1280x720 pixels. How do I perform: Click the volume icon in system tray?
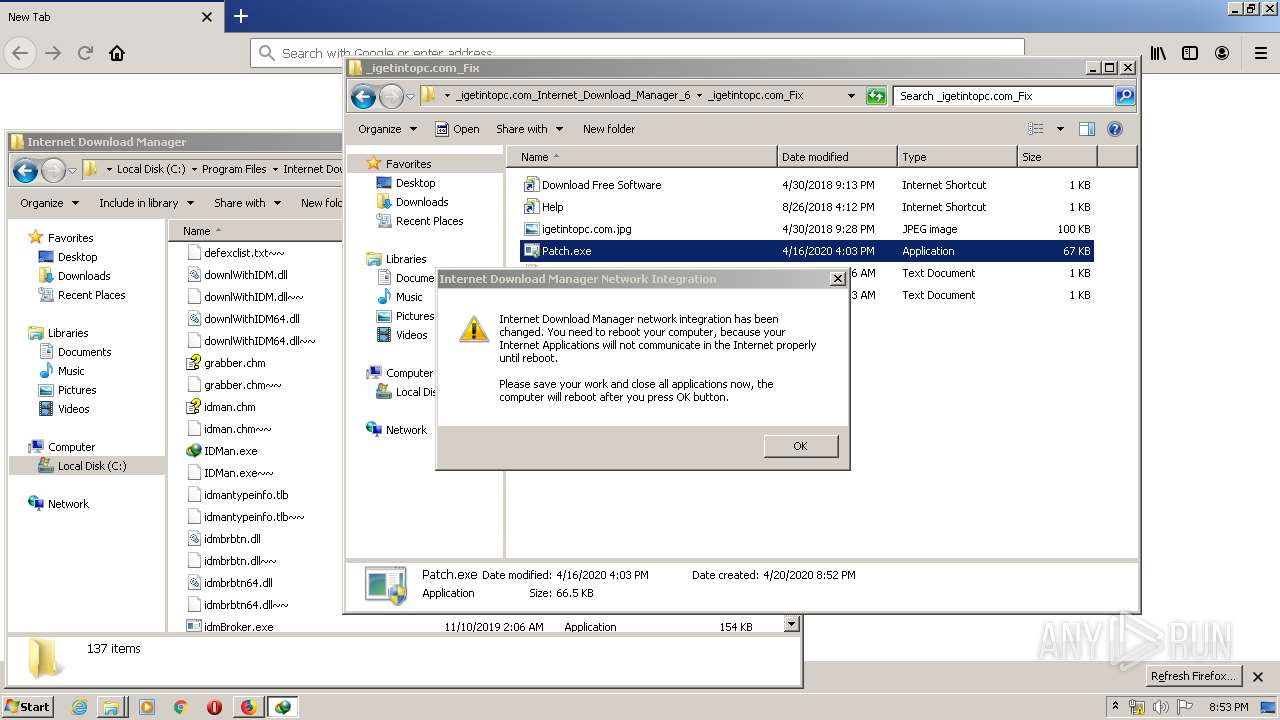pyautogui.click(x=1160, y=707)
